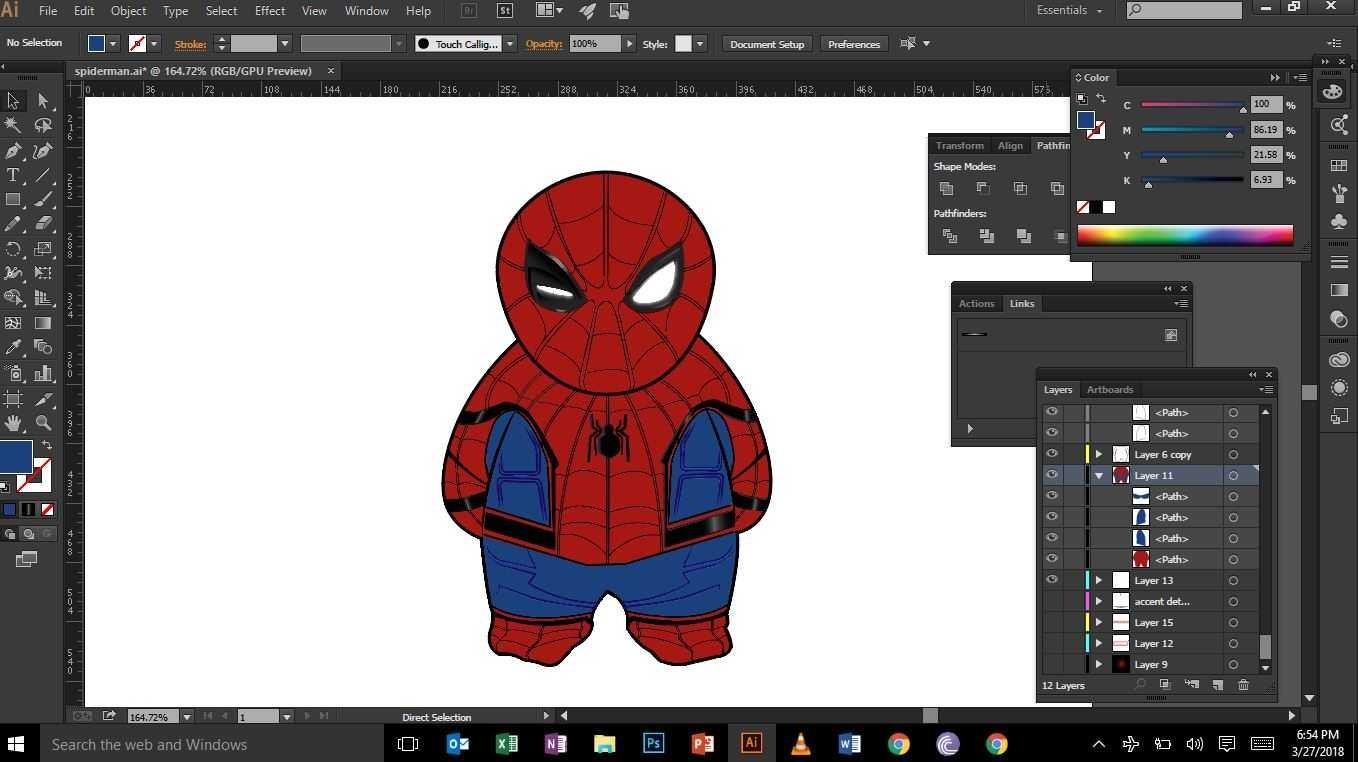Viewport: 1358px width, 762px height.
Task: Open the Fill color dropdown in control bar
Action: click(x=113, y=43)
